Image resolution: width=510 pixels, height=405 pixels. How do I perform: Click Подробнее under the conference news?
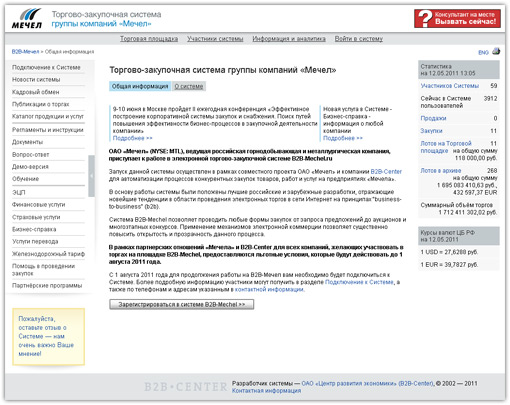click(x=132, y=138)
